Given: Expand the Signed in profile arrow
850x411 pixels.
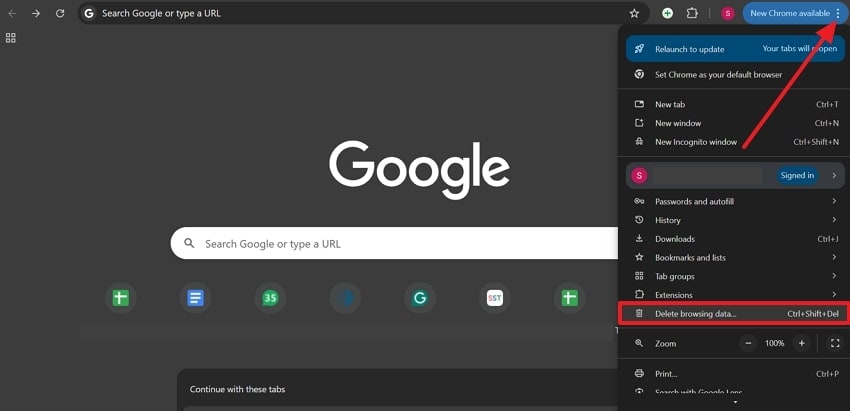Looking at the screenshot, I should tap(834, 175).
